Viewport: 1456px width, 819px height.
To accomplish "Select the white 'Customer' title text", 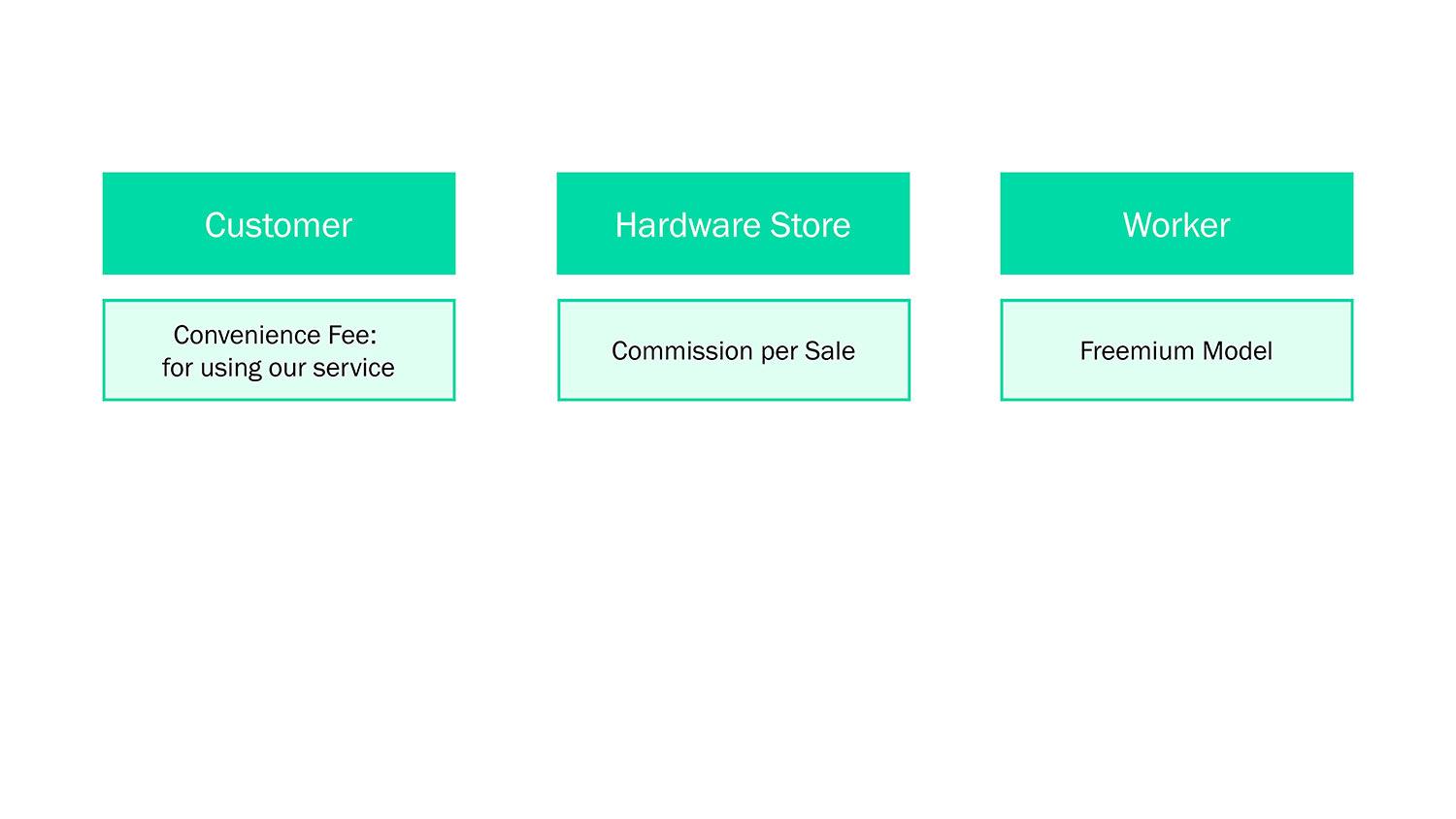I will coord(279,225).
